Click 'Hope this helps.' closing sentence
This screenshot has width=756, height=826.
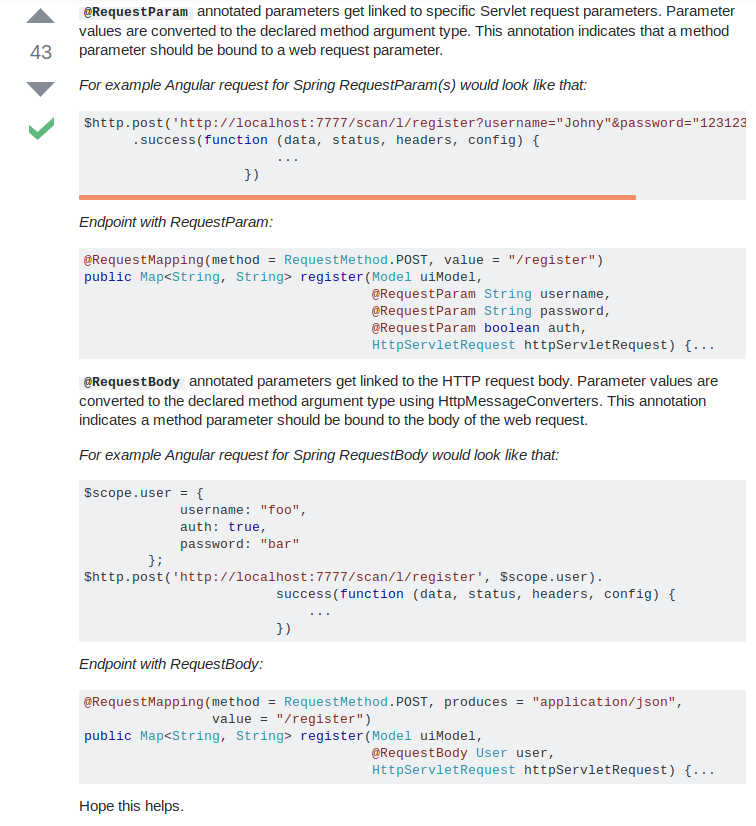click(131, 807)
